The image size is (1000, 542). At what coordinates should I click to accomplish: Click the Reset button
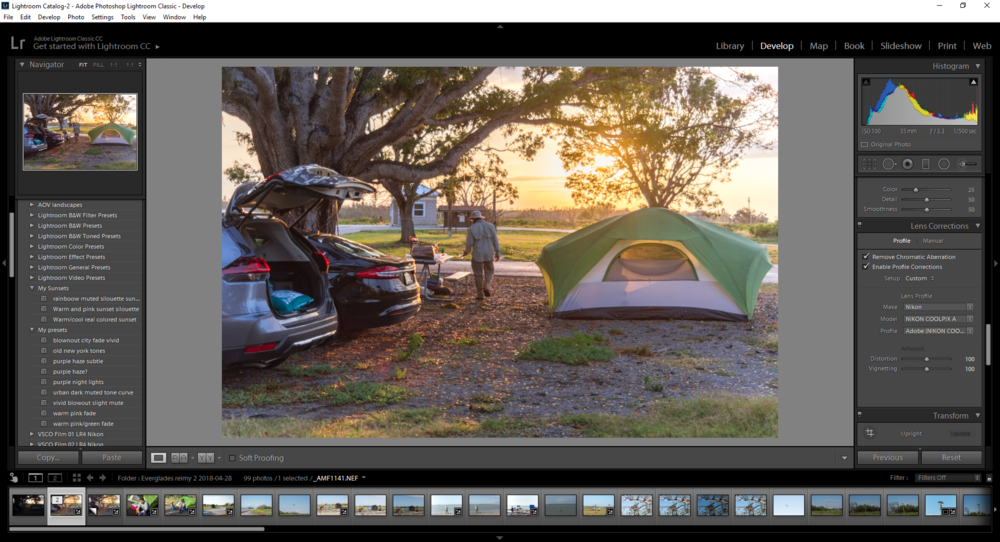pos(951,457)
